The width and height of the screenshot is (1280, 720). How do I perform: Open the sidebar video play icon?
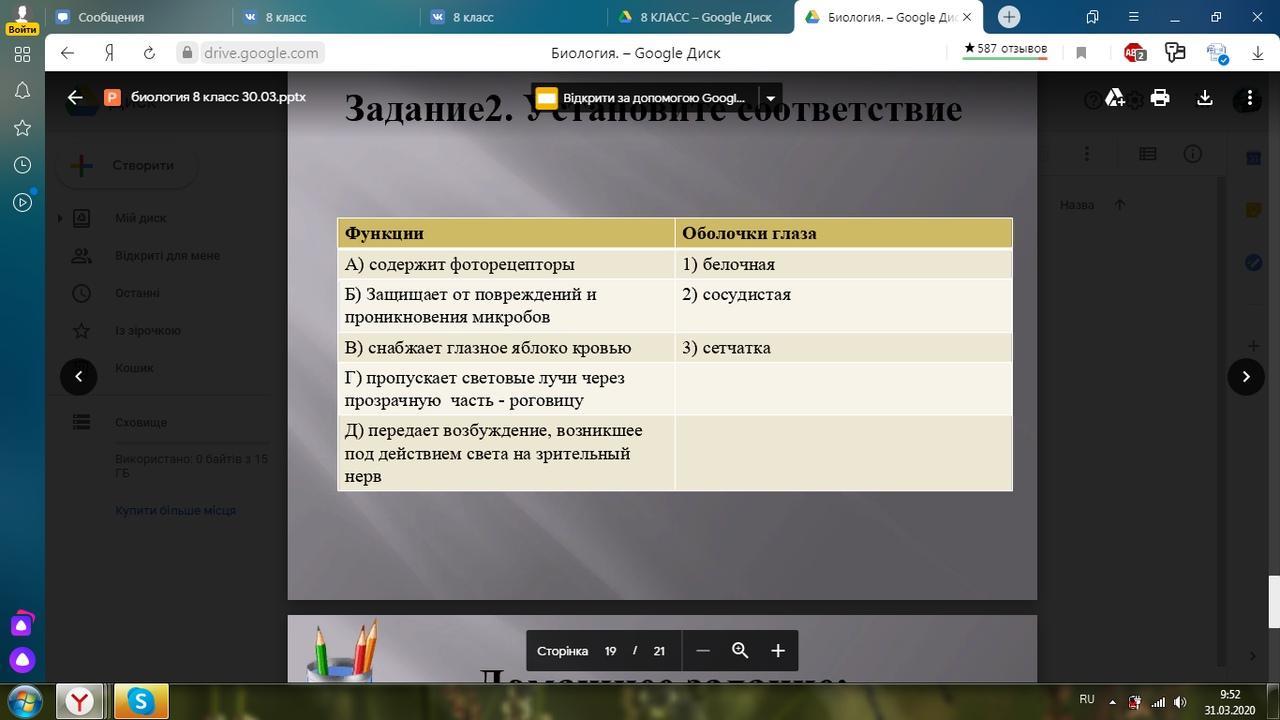(x=22, y=202)
